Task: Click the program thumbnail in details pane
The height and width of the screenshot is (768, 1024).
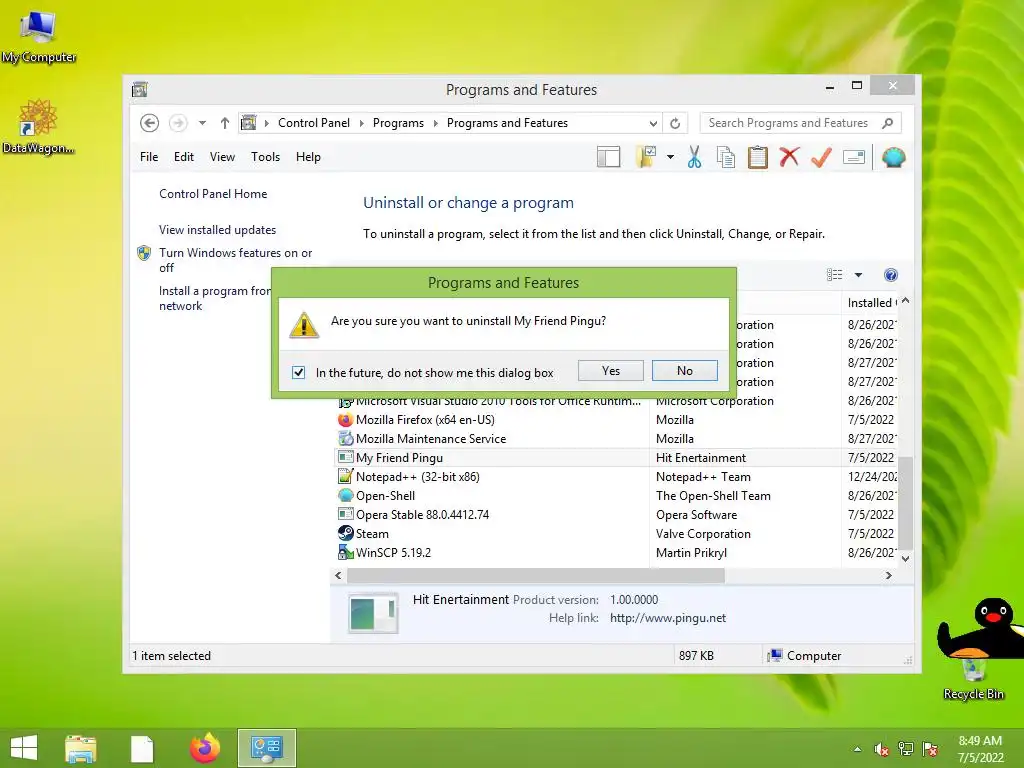Action: point(372,614)
